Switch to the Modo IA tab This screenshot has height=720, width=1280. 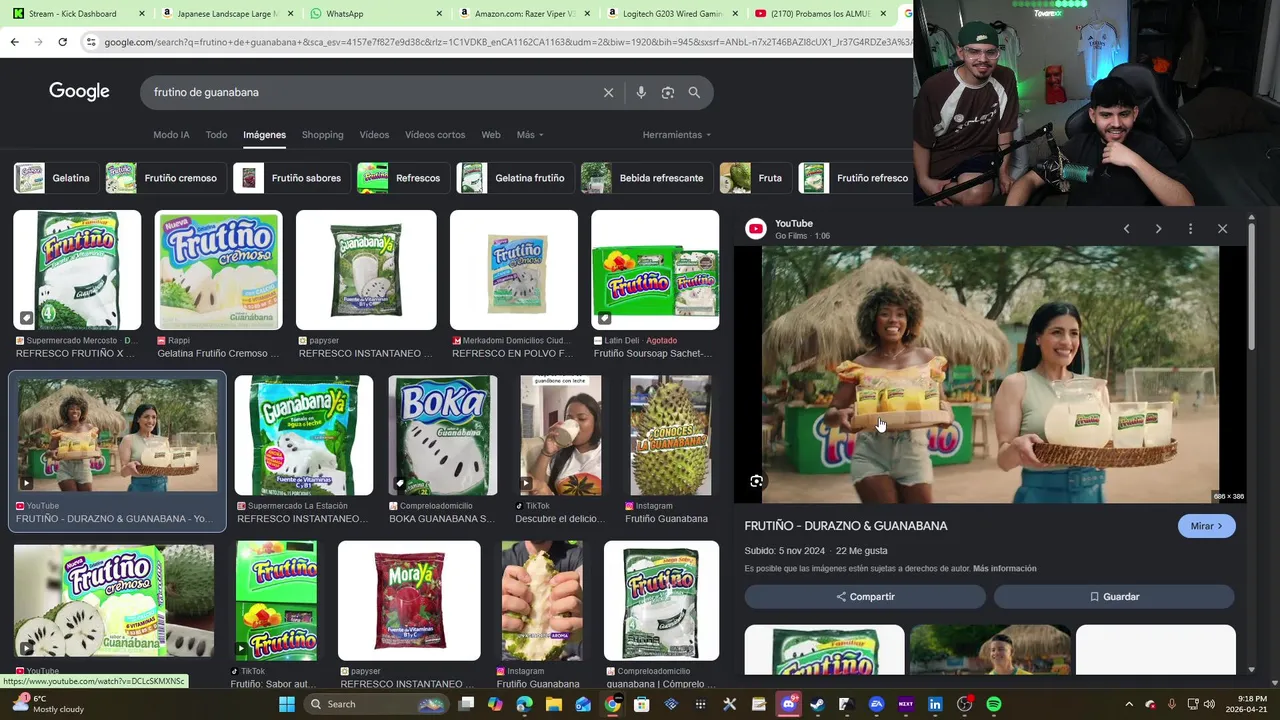pos(171,135)
